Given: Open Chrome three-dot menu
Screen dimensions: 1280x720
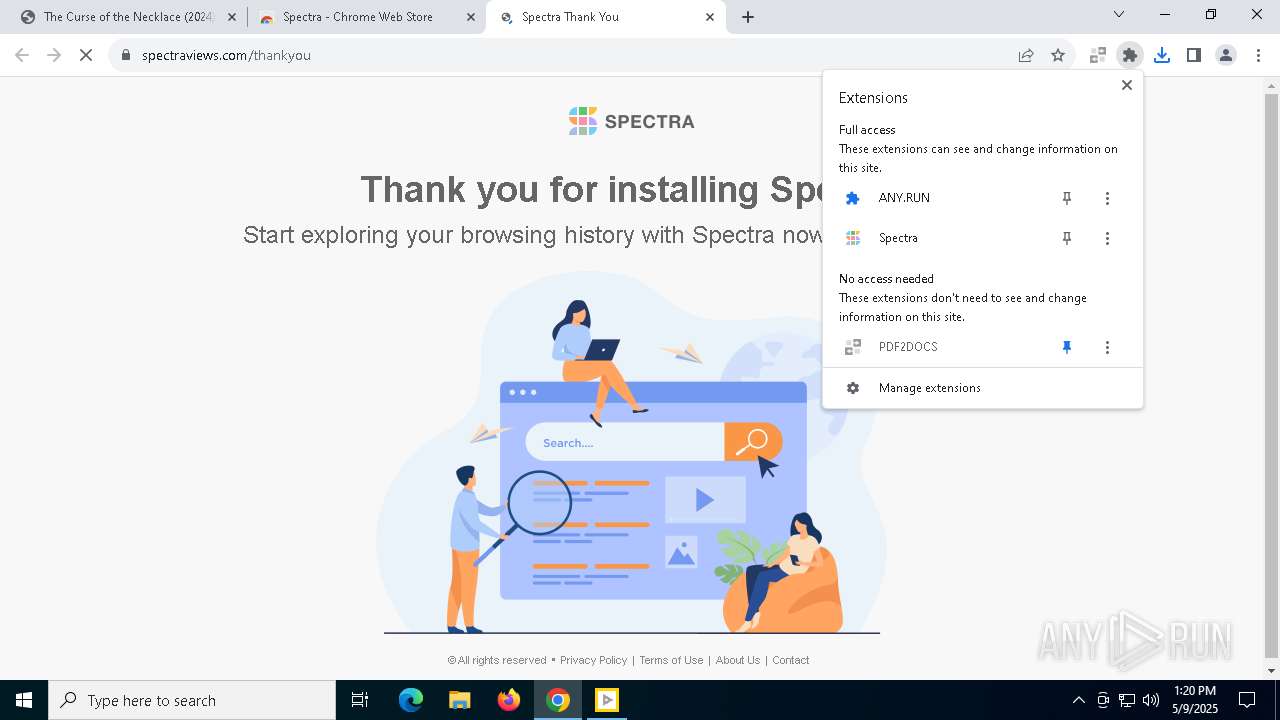Looking at the screenshot, I should pos(1258,55).
